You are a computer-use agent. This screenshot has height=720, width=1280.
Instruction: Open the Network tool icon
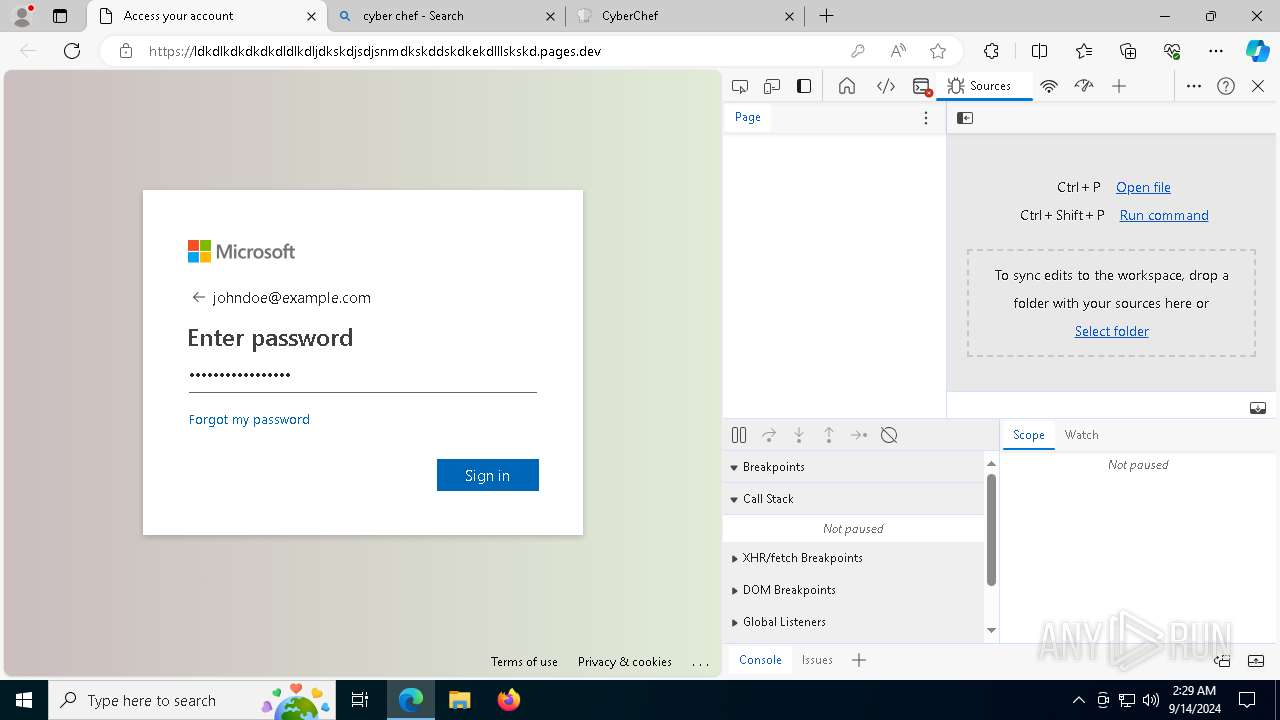(x=1049, y=86)
